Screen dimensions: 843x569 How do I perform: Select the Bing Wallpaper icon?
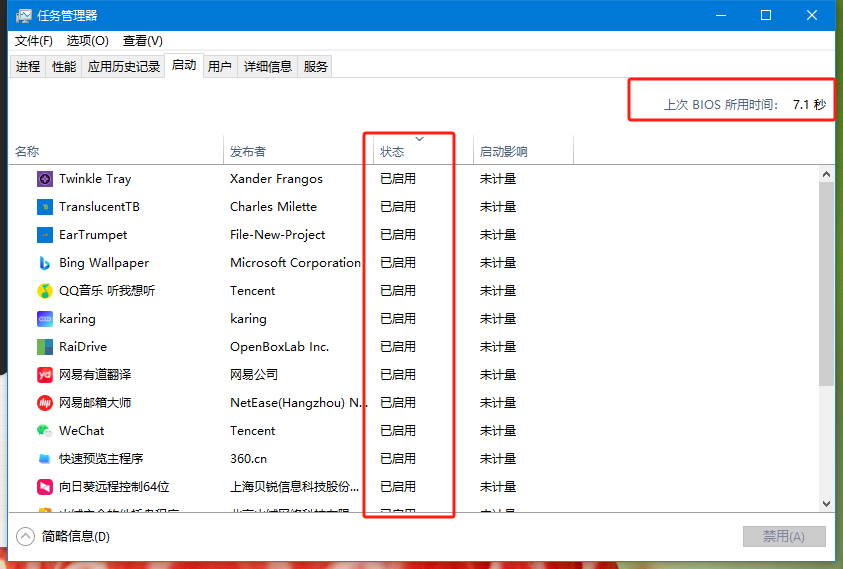coord(45,262)
